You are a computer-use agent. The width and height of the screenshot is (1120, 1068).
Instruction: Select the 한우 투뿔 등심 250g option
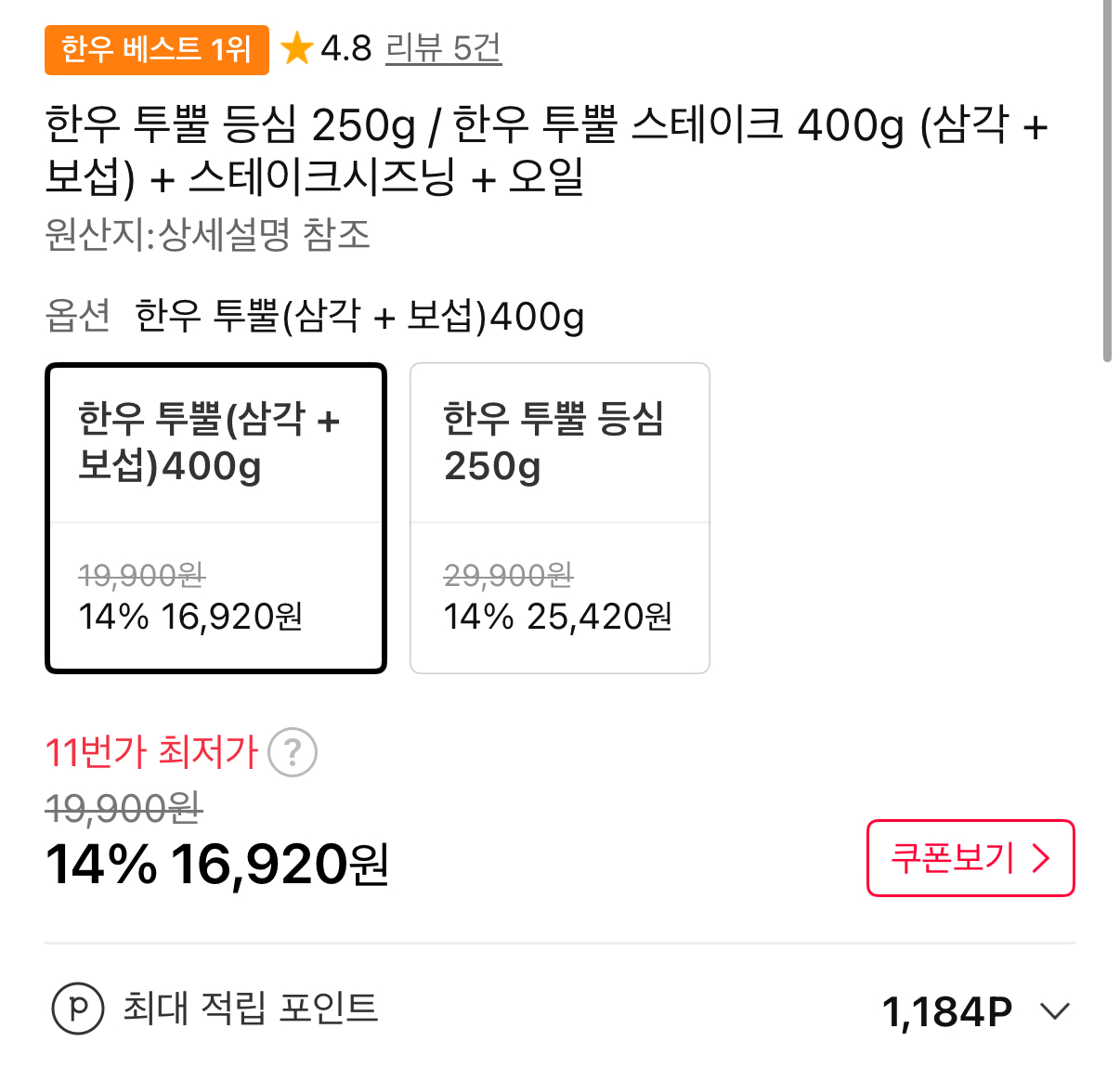pyautogui.click(x=559, y=517)
